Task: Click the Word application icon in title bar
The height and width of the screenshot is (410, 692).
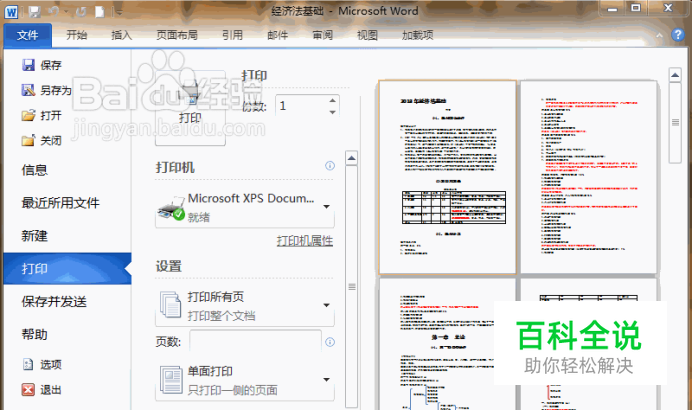Action: coord(11,12)
